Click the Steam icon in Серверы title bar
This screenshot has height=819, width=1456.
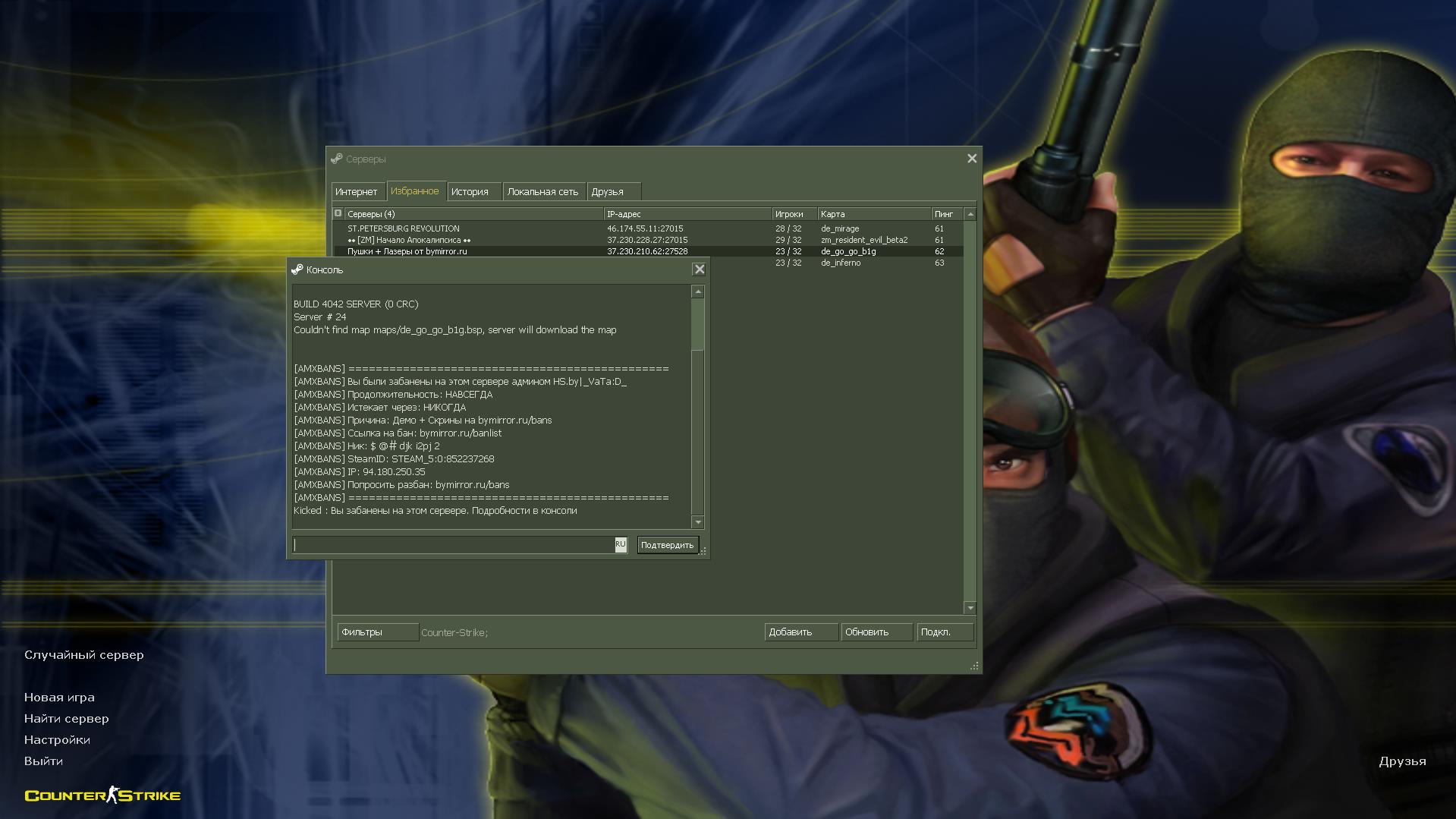tap(337, 159)
